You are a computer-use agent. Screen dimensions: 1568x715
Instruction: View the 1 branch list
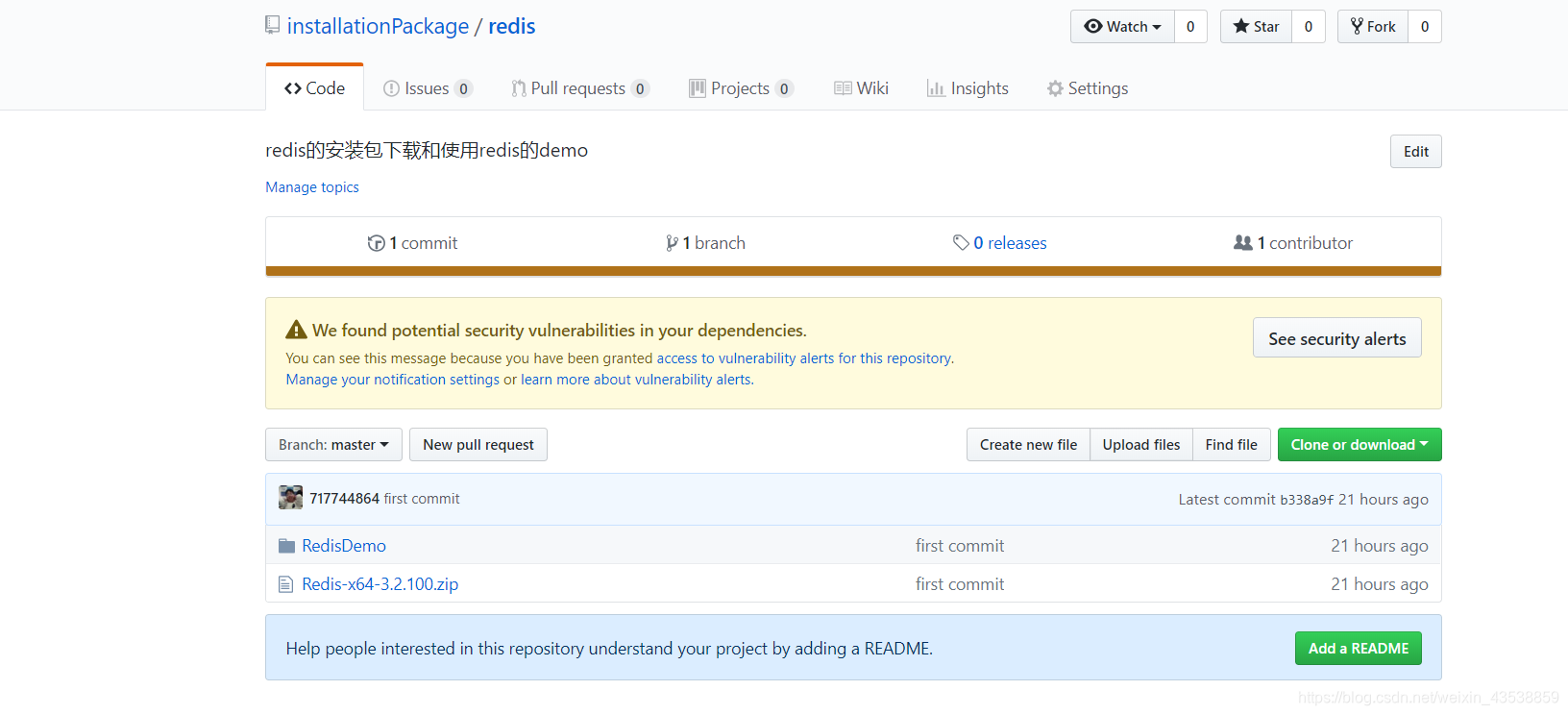coord(705,243)
